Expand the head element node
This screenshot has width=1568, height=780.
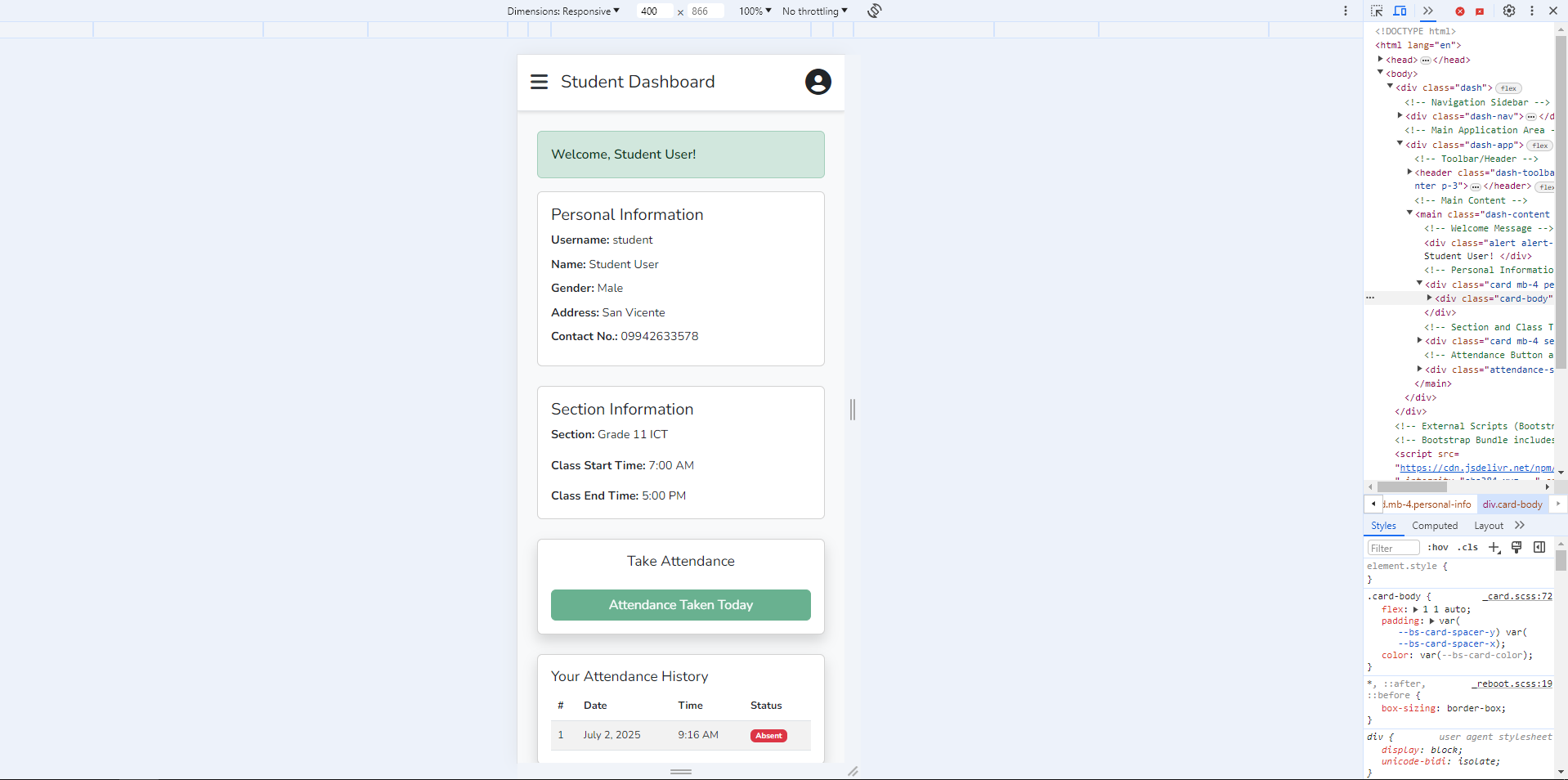point(1381,60)
